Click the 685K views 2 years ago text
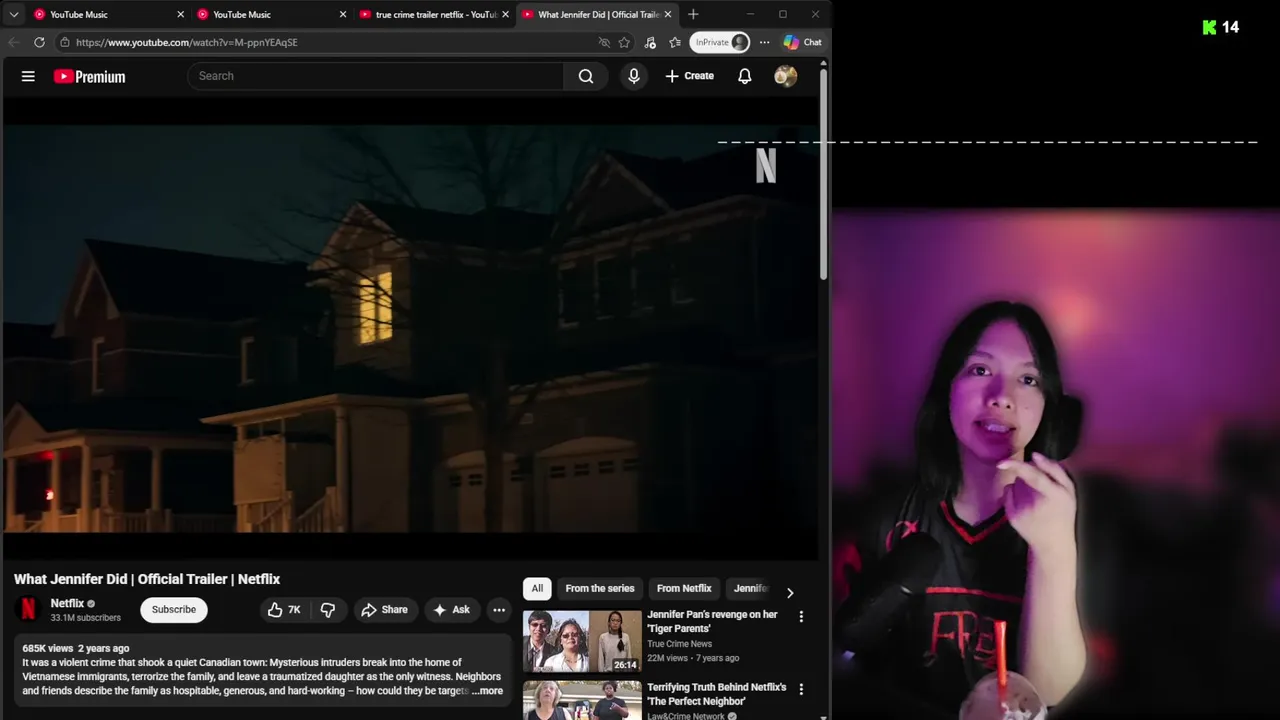The image size is (1280, 720). tap(76, 649)
